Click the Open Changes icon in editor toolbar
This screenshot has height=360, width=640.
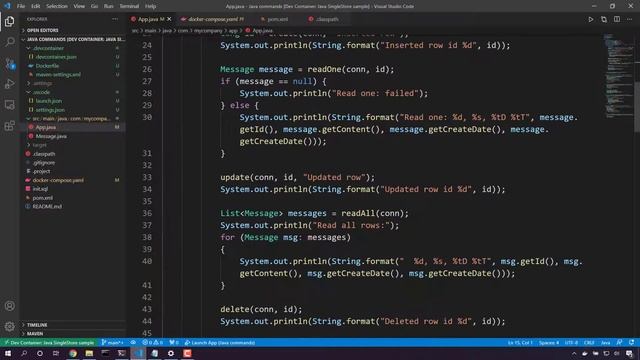tap(604, 19)
